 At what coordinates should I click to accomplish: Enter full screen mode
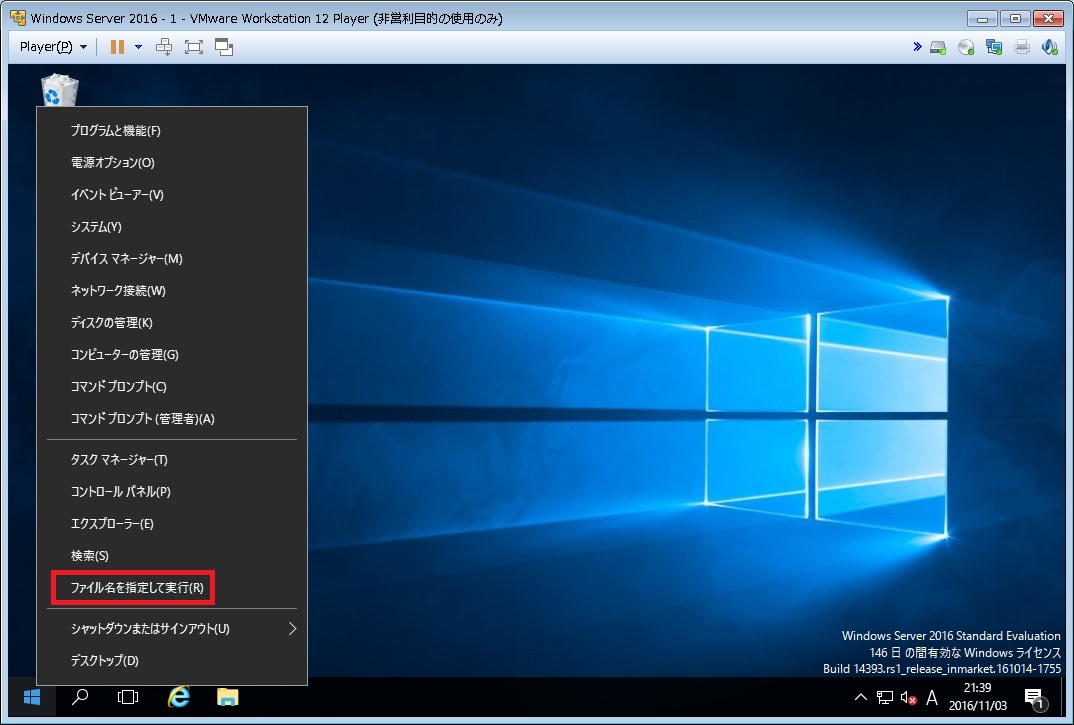[194, 47]
